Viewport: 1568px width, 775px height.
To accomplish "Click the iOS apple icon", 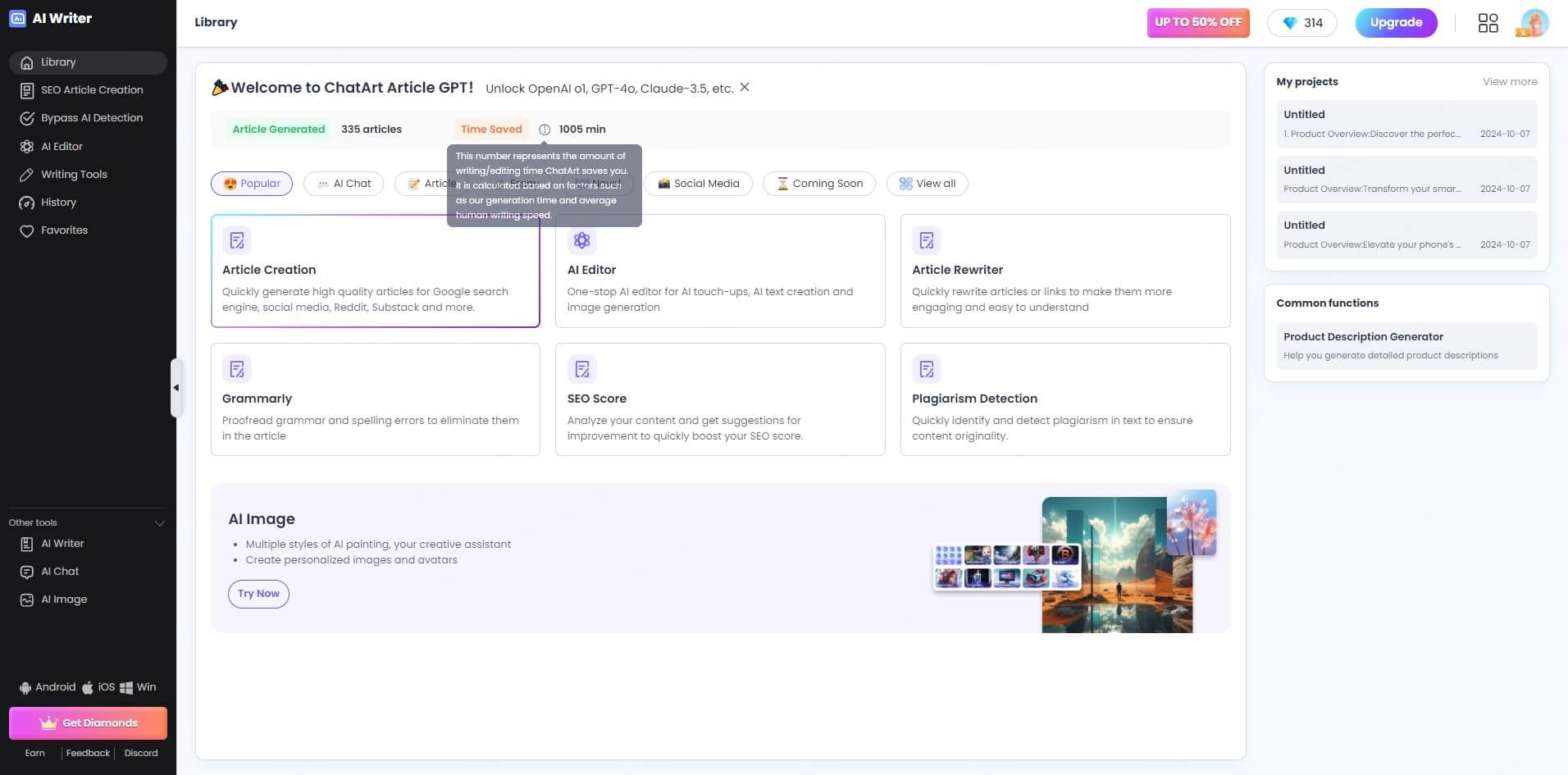I will [88, 687].
